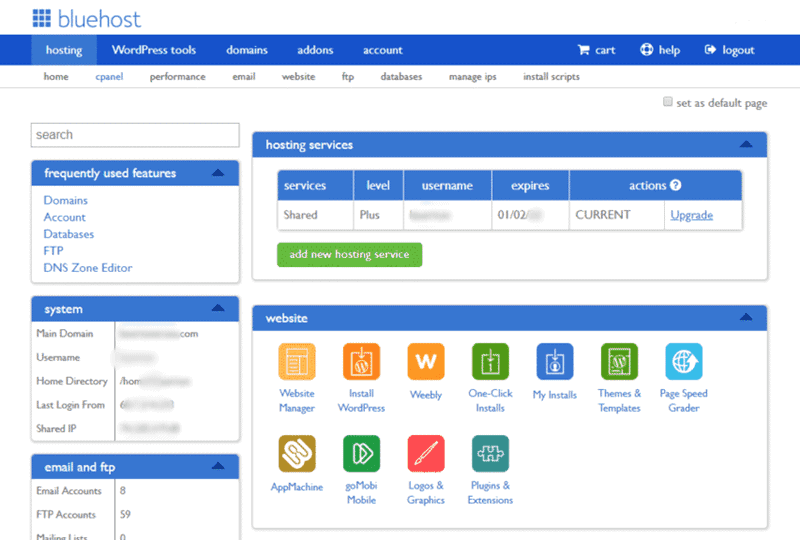Open the manage ips submenu item
800x540 pixels.
tap(472, 77)
